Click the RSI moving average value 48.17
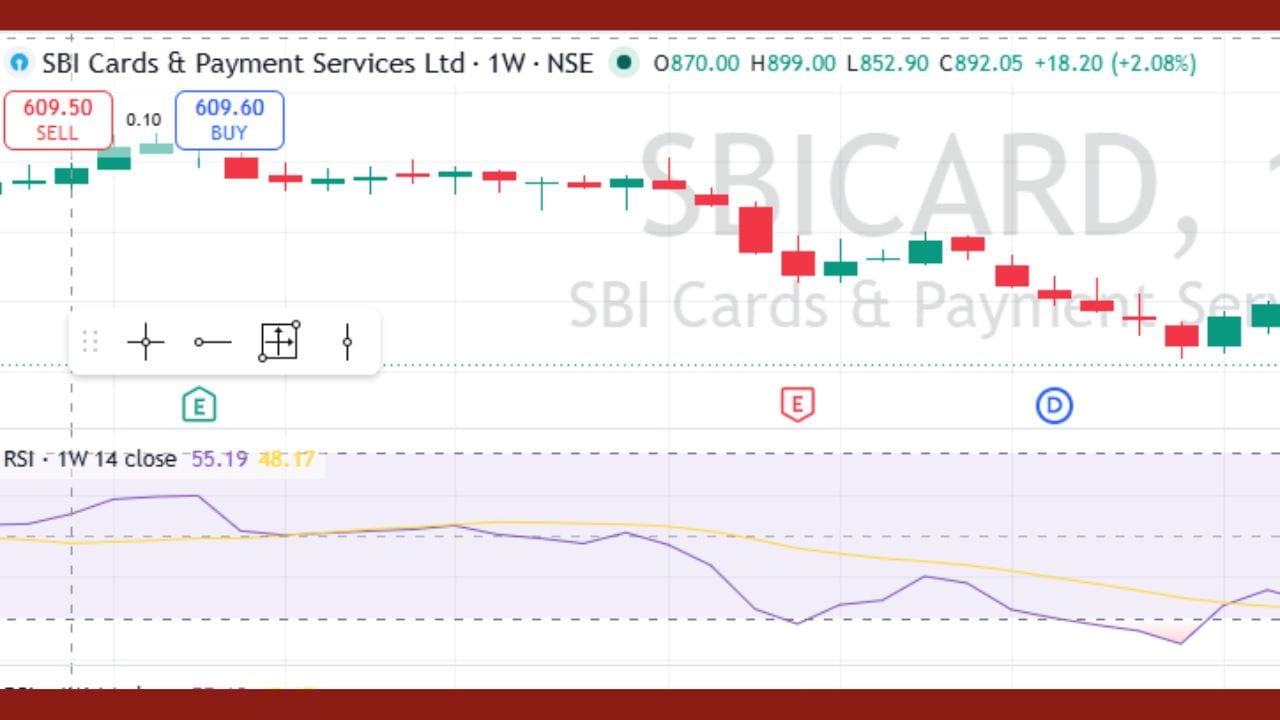Screen dimensions: 1280x720 (x=286, y=459)
